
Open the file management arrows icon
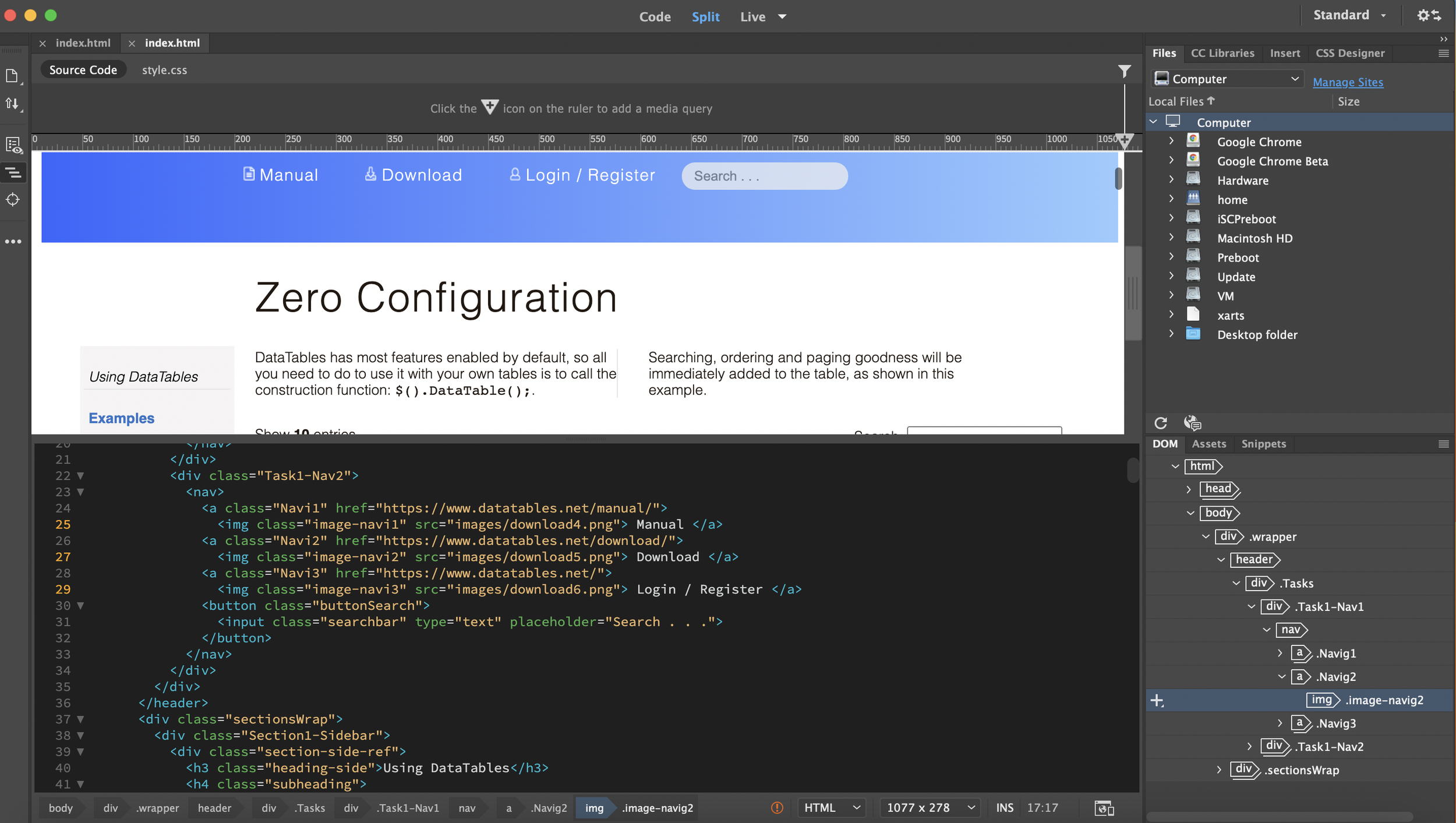coord(12,104)
